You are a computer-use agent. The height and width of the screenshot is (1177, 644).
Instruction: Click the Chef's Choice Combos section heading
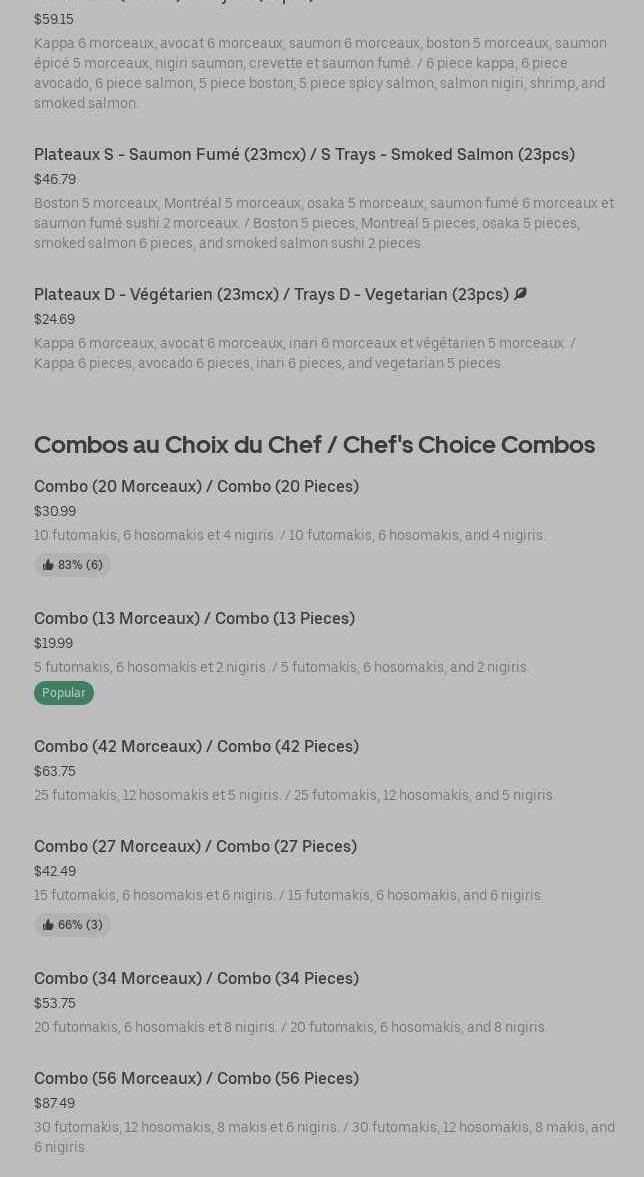[314, 444]
